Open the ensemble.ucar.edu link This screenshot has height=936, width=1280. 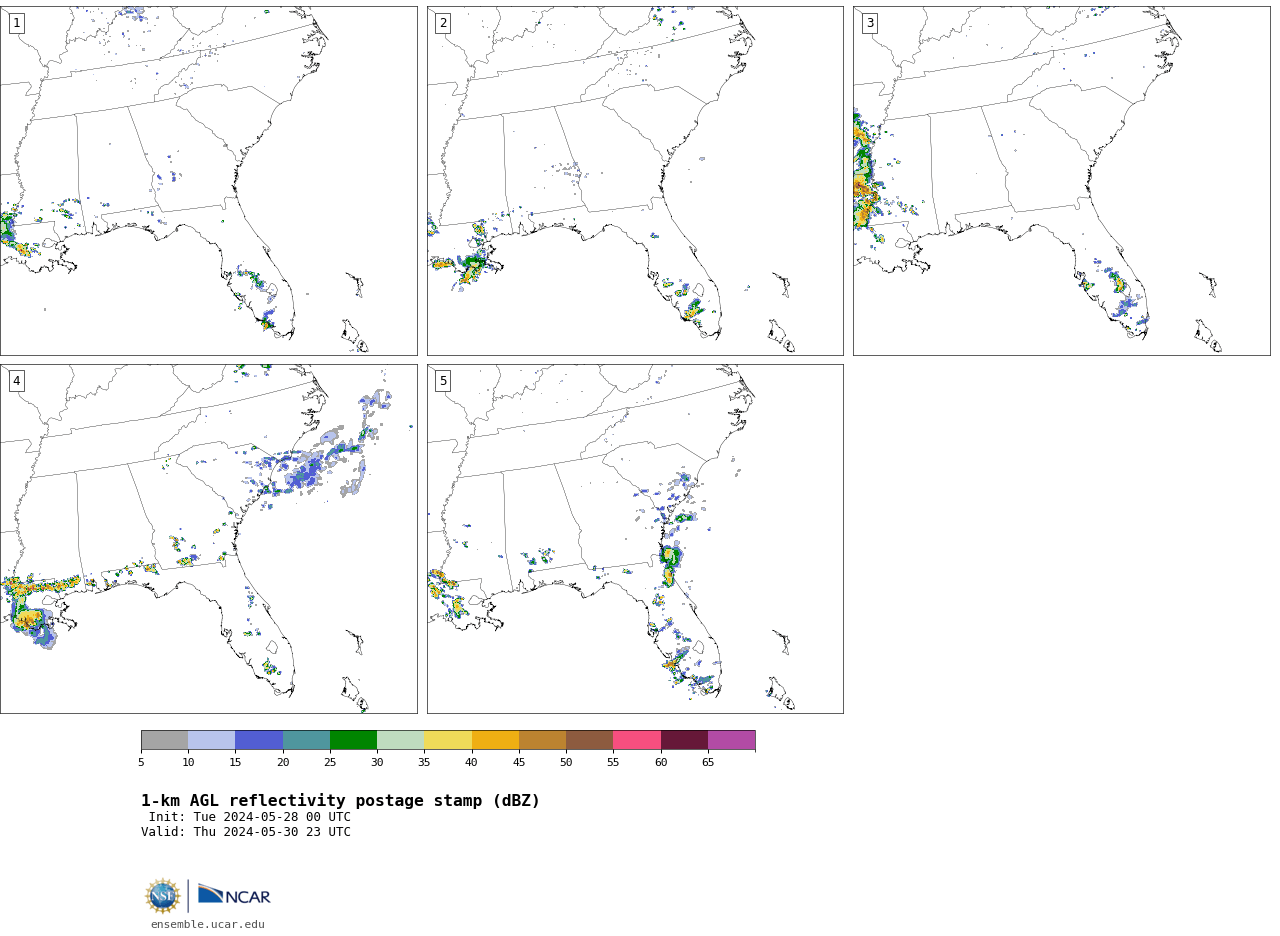(x=208, y=925)
